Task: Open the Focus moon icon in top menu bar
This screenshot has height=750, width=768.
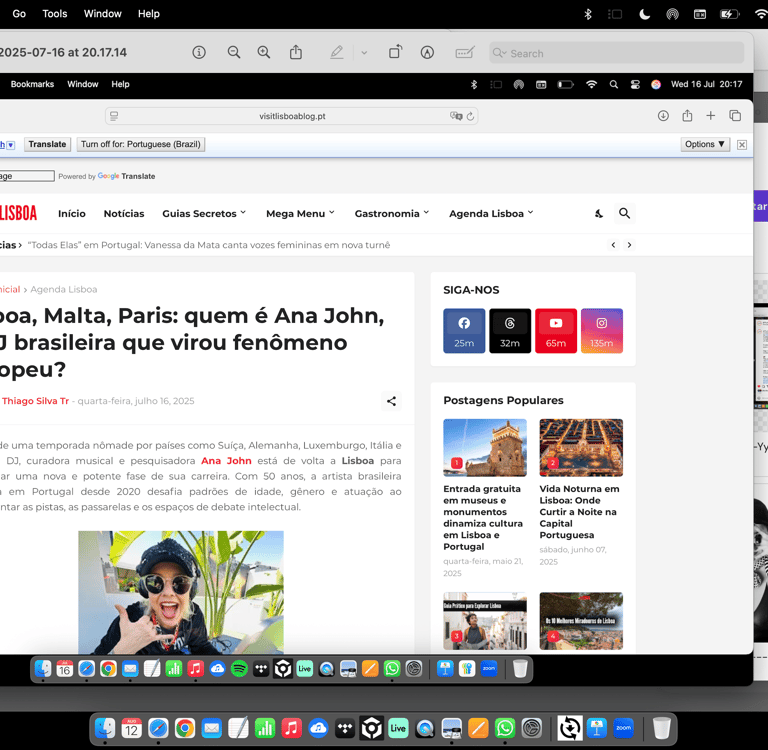Action: (x=645, y=14)
